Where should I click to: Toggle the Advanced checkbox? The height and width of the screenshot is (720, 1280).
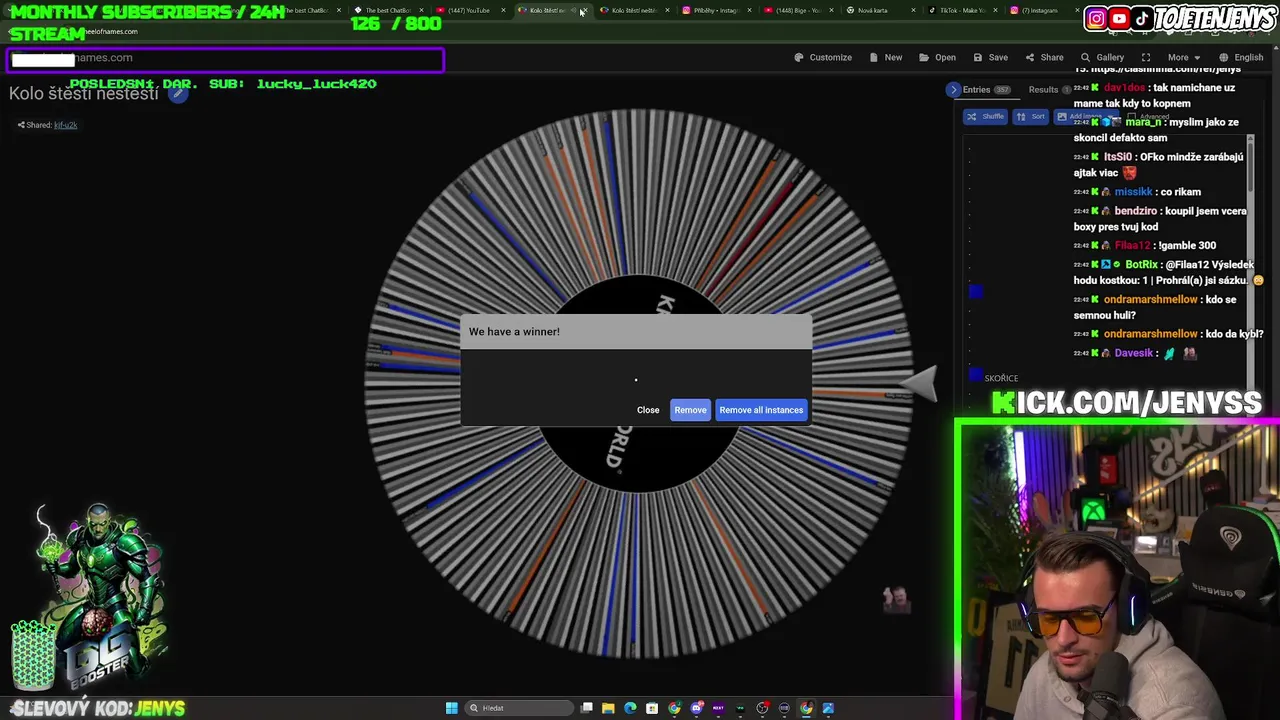(x=1133, y=117)
